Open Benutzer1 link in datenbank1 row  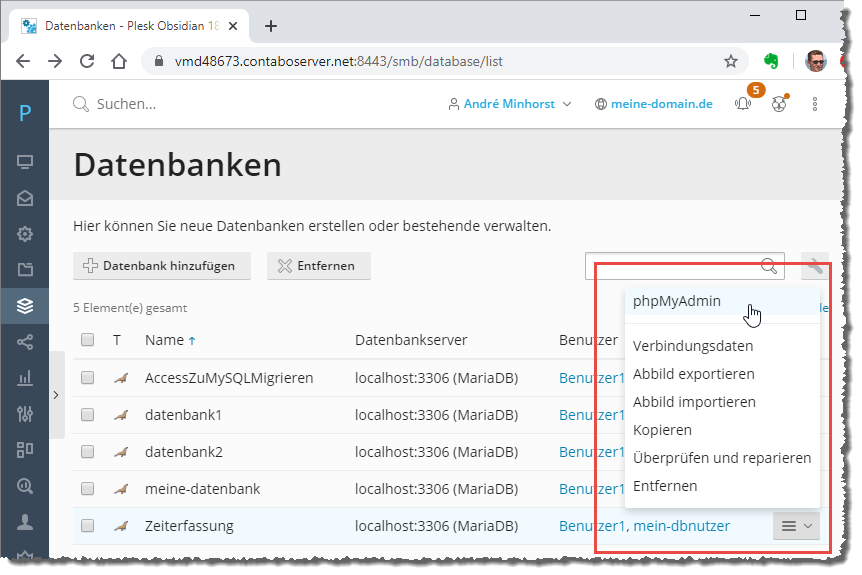point(592,415)
